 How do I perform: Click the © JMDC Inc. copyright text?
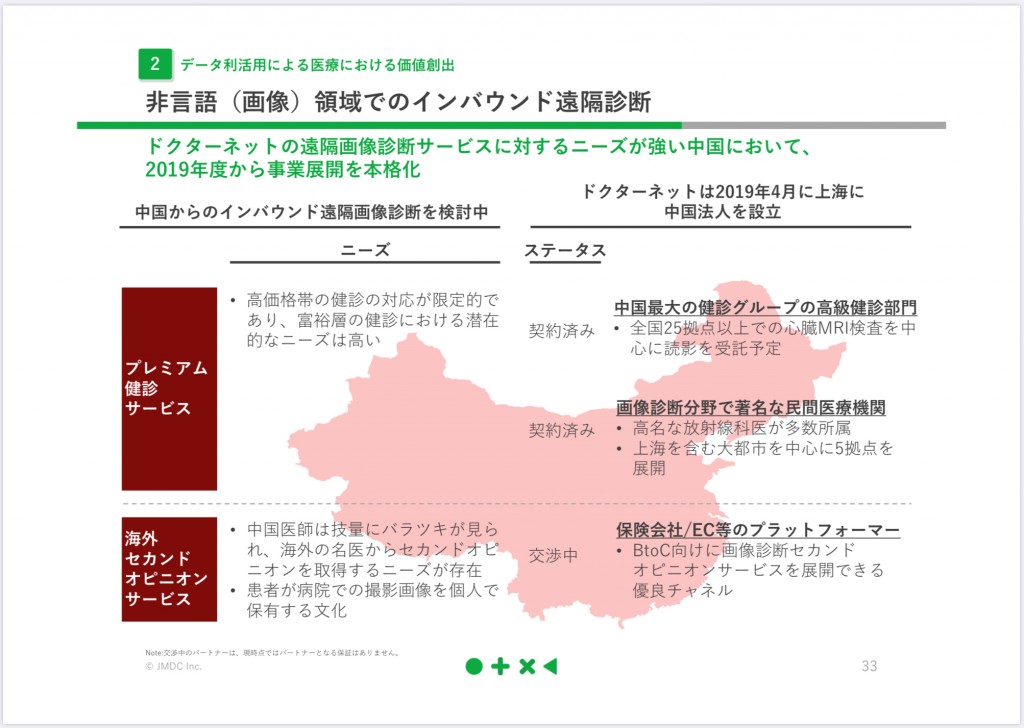click(174, 666)
